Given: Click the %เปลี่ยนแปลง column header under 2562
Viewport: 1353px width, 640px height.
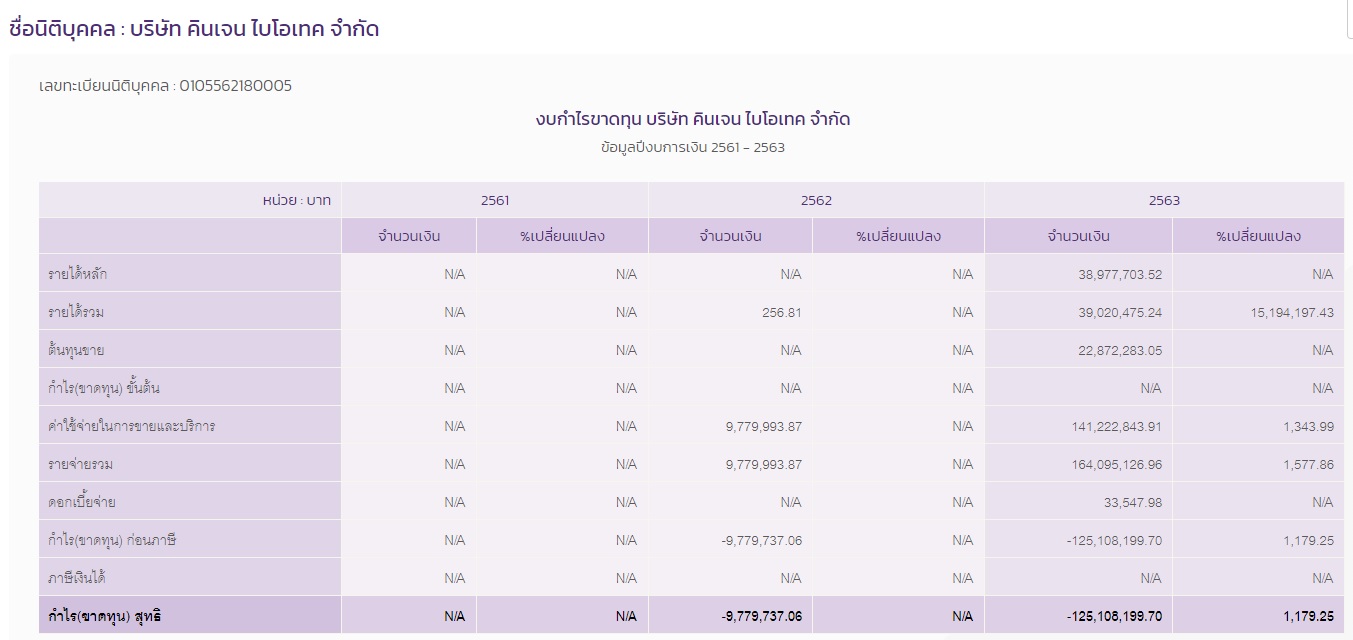Looking at the screenshot, I should [x=898, y=235].
